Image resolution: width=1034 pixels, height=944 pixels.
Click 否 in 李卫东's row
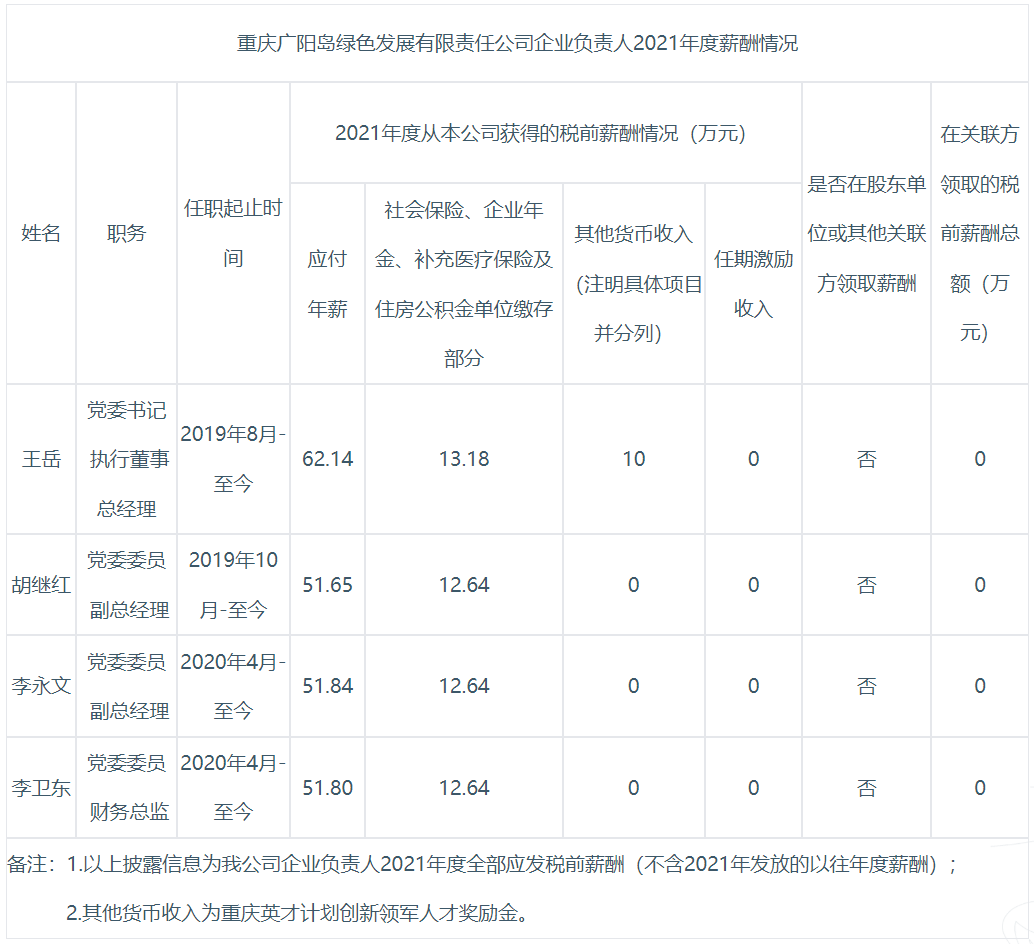(x=867, y=788)
